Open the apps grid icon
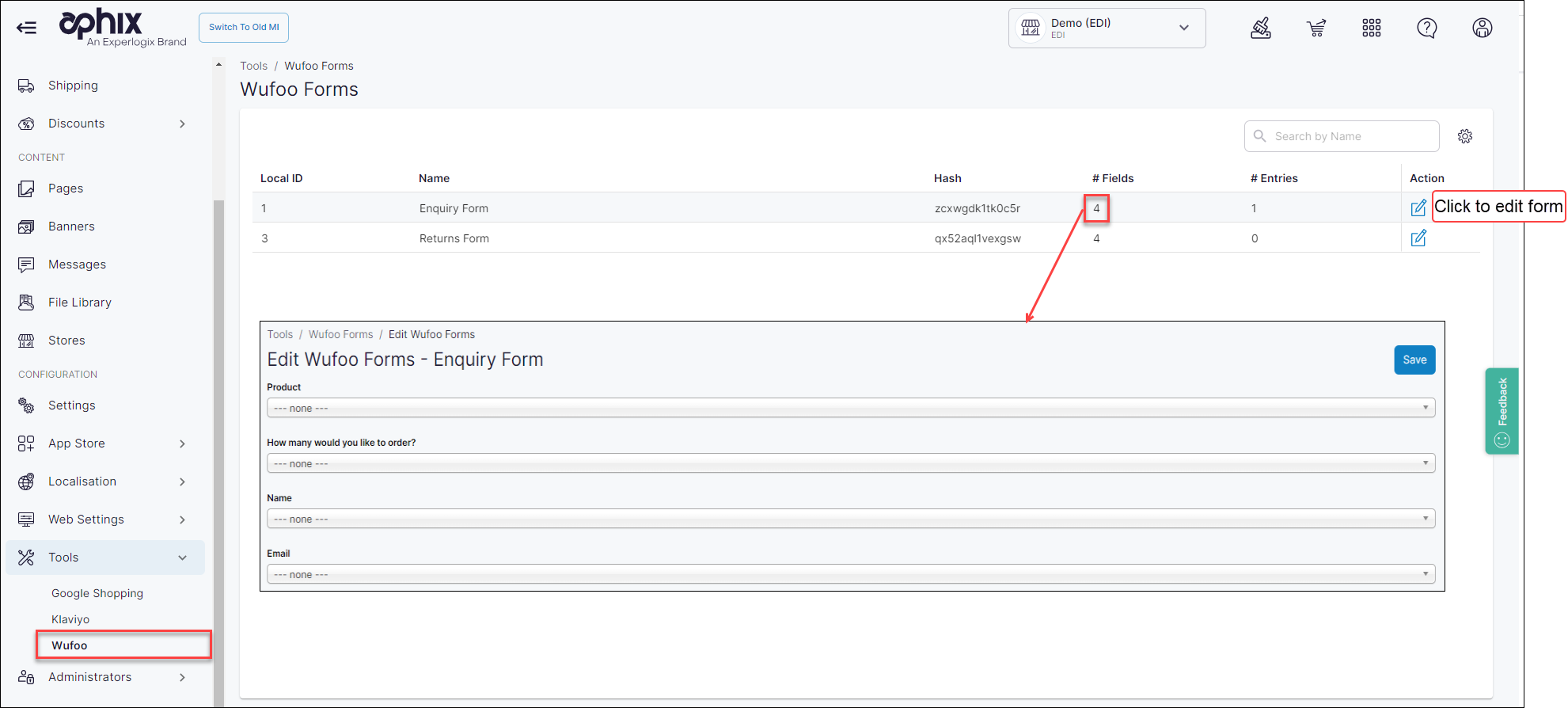The width and height of the screenshot is (1568, 708). point(1371,29)
